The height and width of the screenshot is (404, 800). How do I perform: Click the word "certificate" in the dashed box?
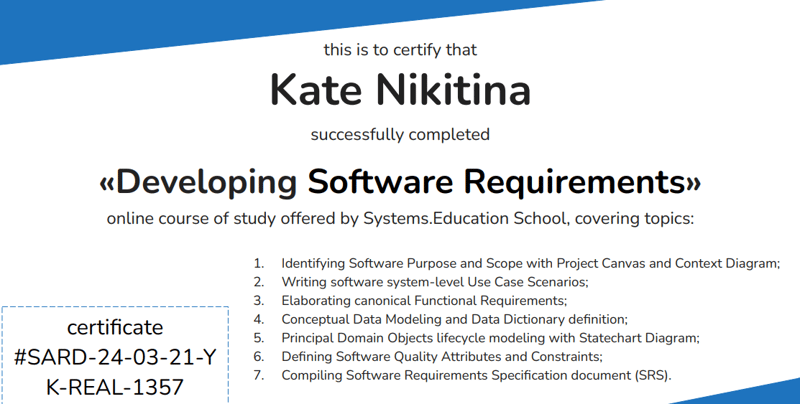click(115, 328)
